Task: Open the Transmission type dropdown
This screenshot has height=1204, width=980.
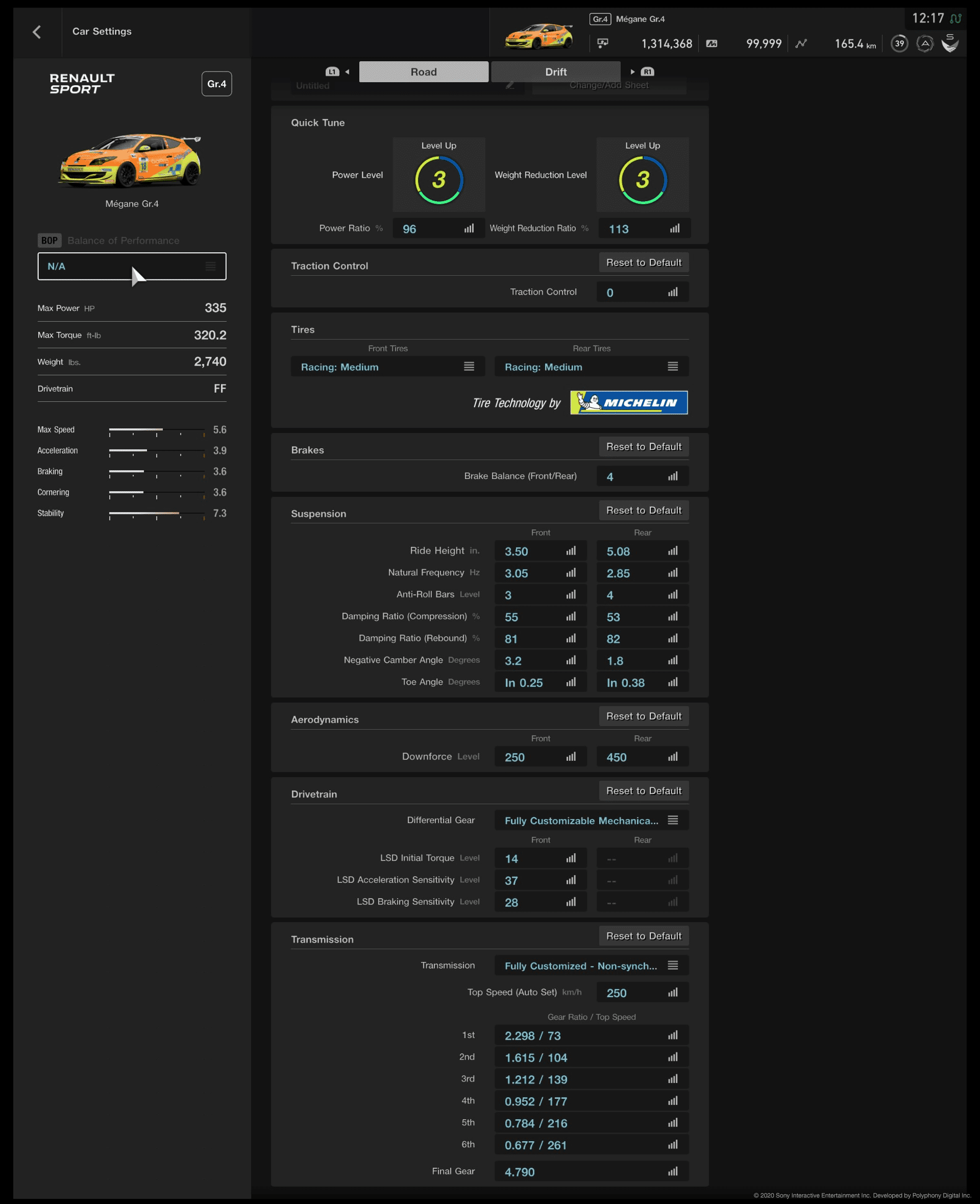Action: point(592,965)
